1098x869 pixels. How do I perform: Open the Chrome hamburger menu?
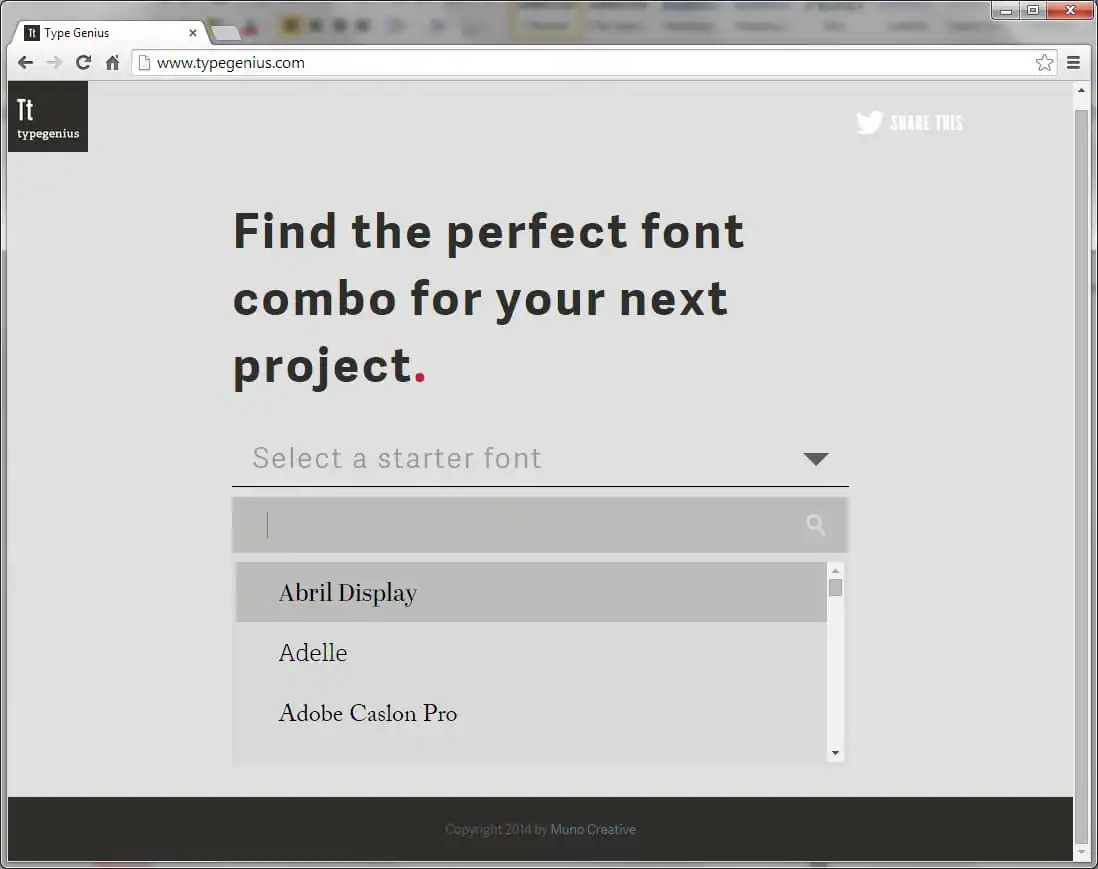coord(1073,63)
